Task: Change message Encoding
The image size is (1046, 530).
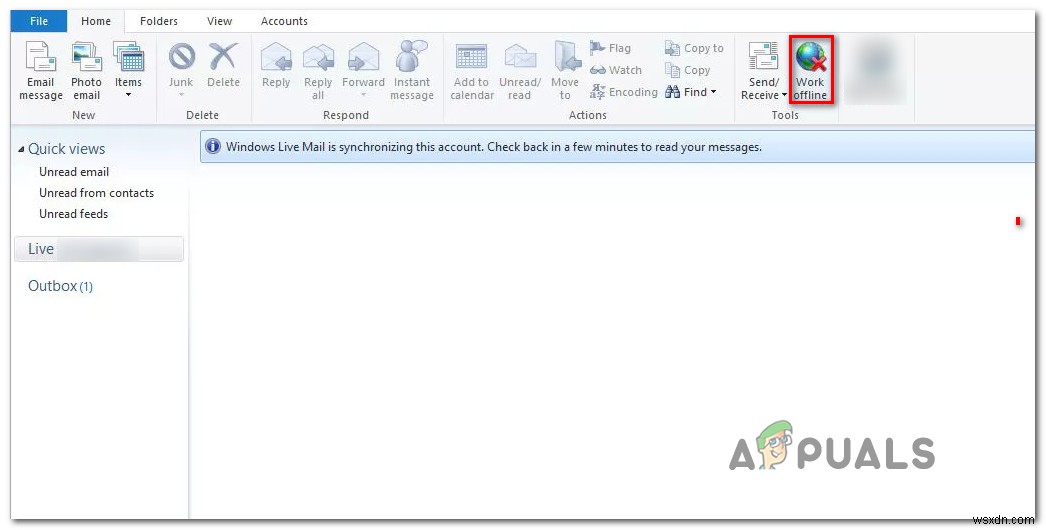Action: tap(624, 92)
